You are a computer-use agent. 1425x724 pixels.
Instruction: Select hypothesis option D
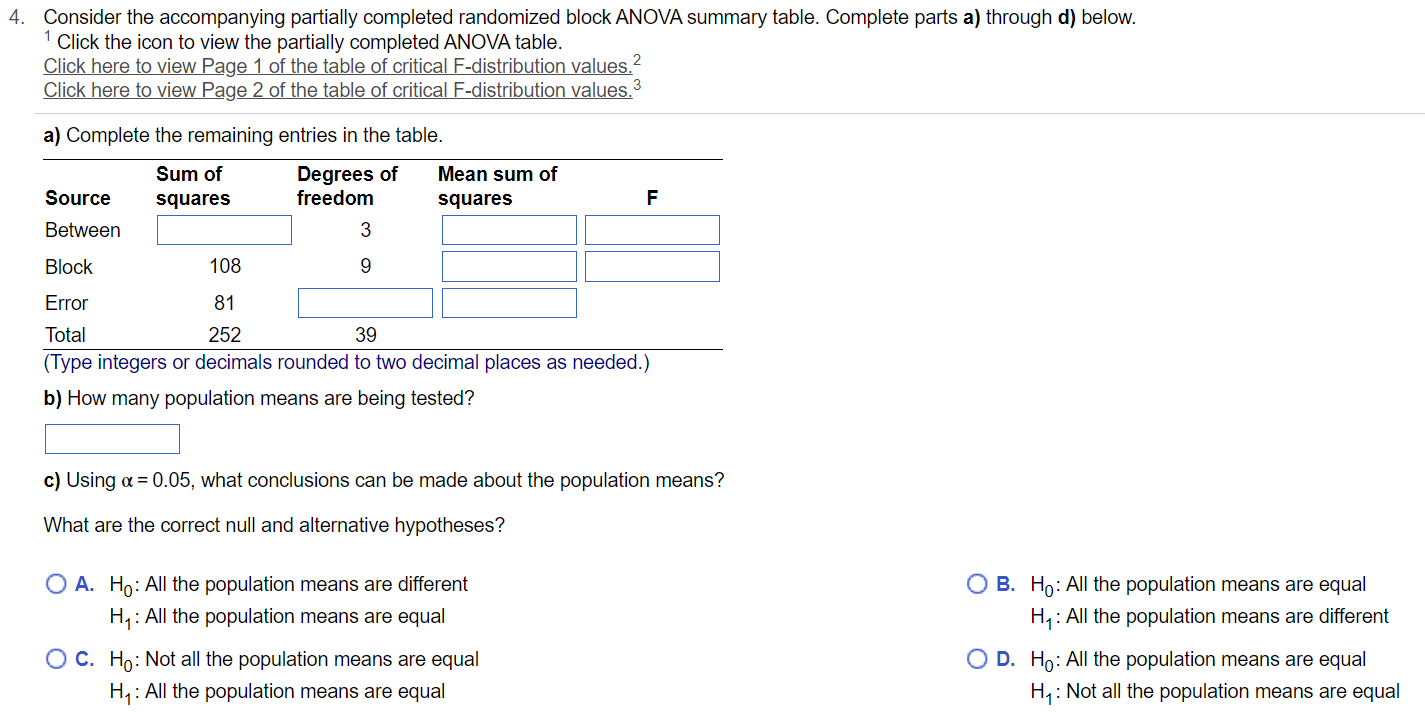point(977,658)
